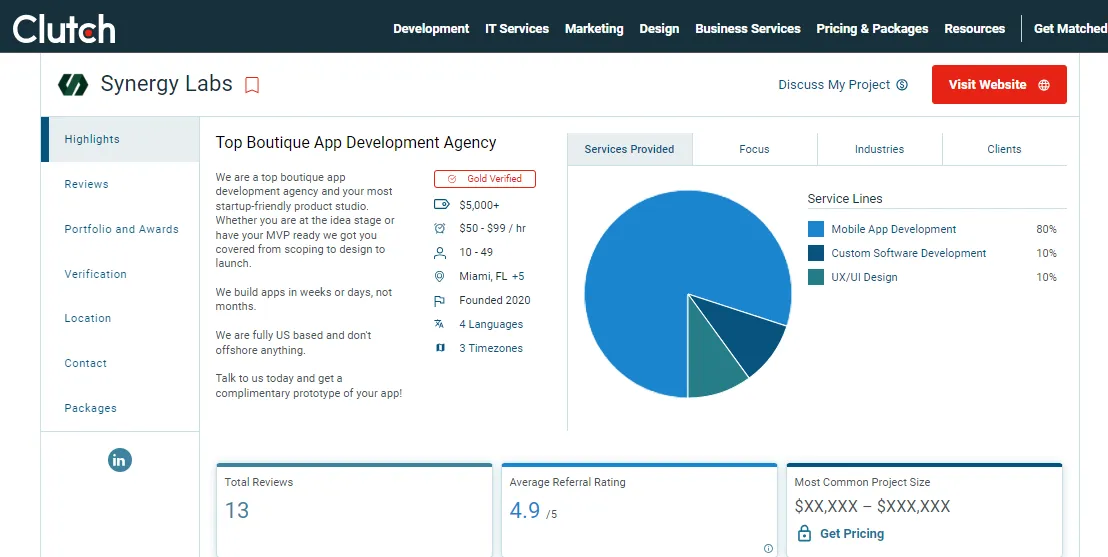The height and width of the screenshot is (557, 1108).
Task: Click the UX/UI Design legend label
Action: click(x=864, y=277)
